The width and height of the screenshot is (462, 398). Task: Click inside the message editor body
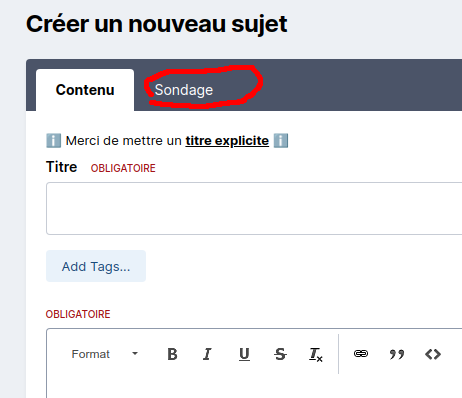[x=254, y=387]
